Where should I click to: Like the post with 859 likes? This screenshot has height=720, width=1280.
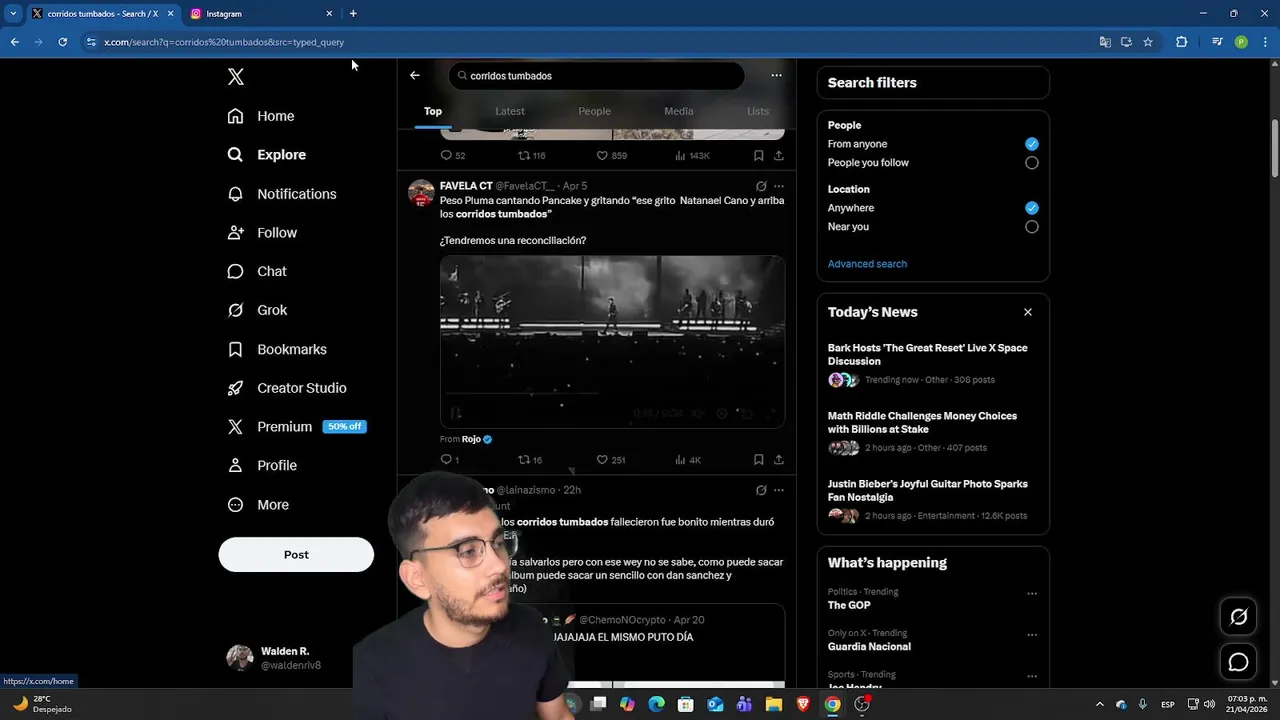612,156
